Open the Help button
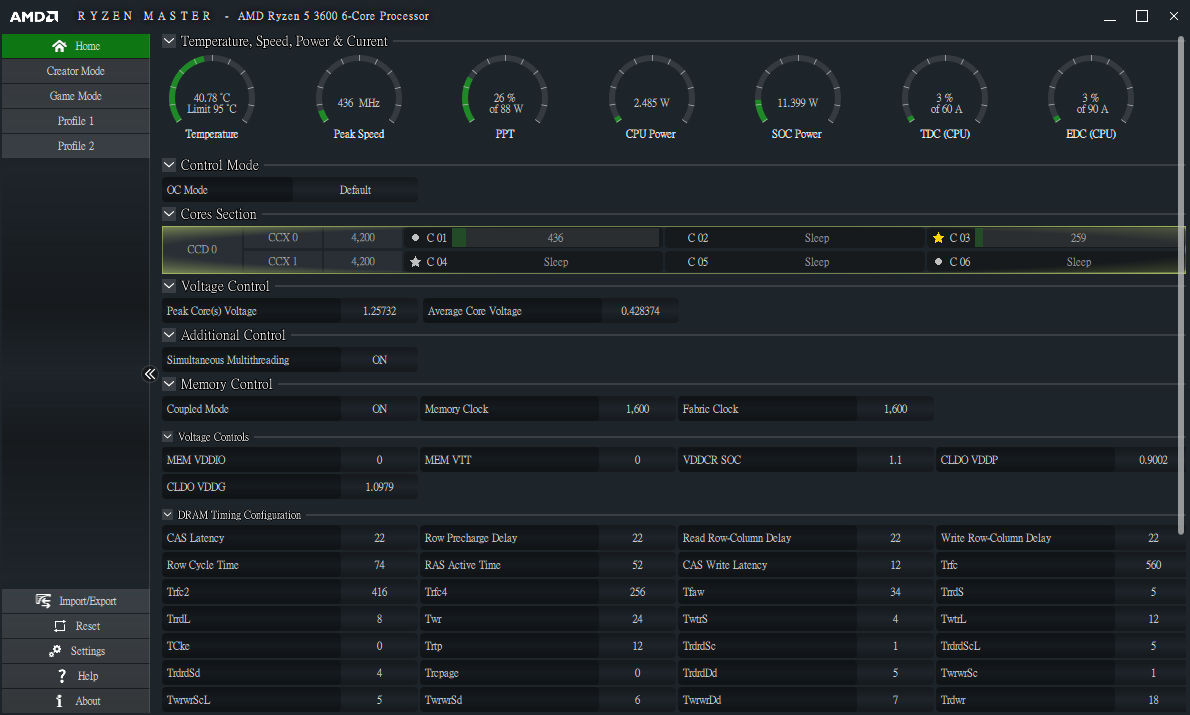1190x715 pixels. pos(76,676)
